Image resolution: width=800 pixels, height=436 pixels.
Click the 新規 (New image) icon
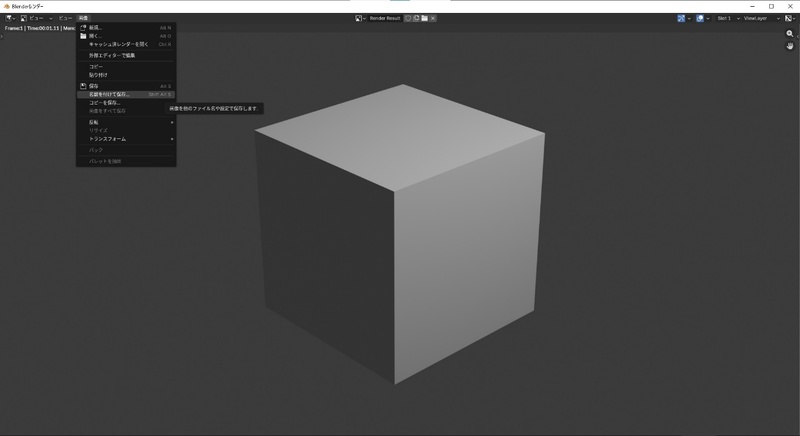pyautogui.click(x=83, y=28)
